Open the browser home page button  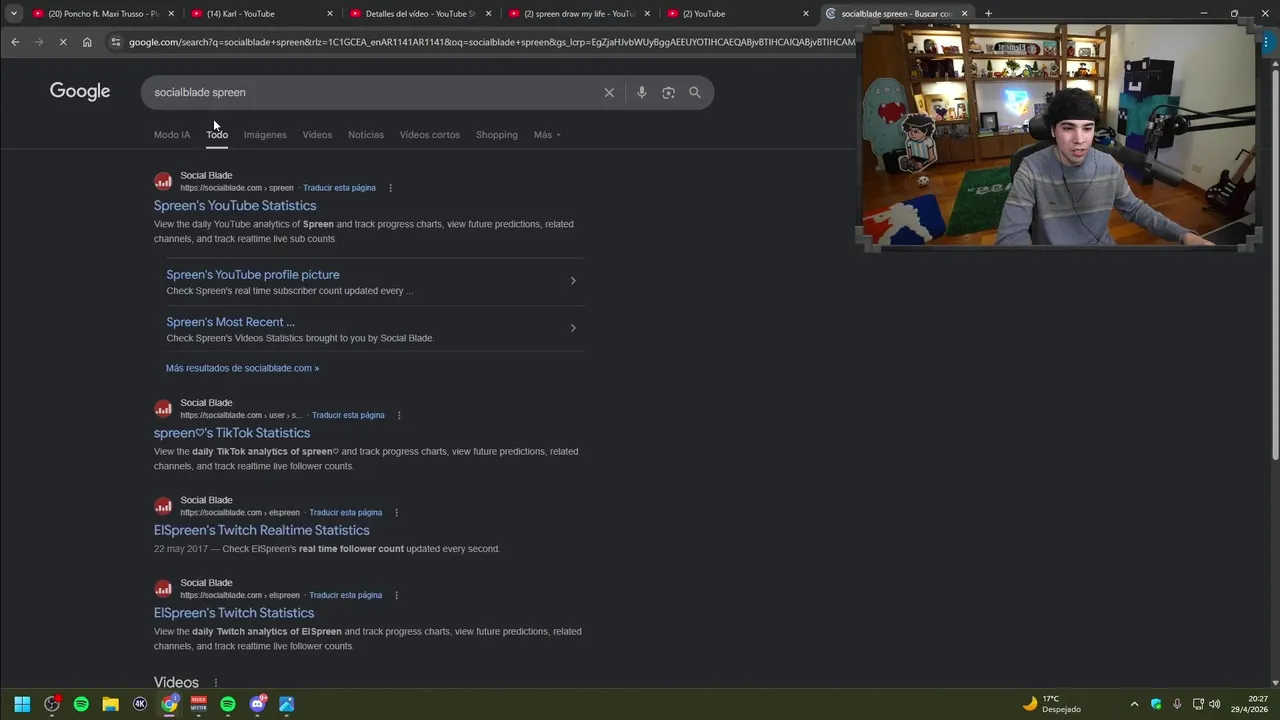click(x=87, y=42)
